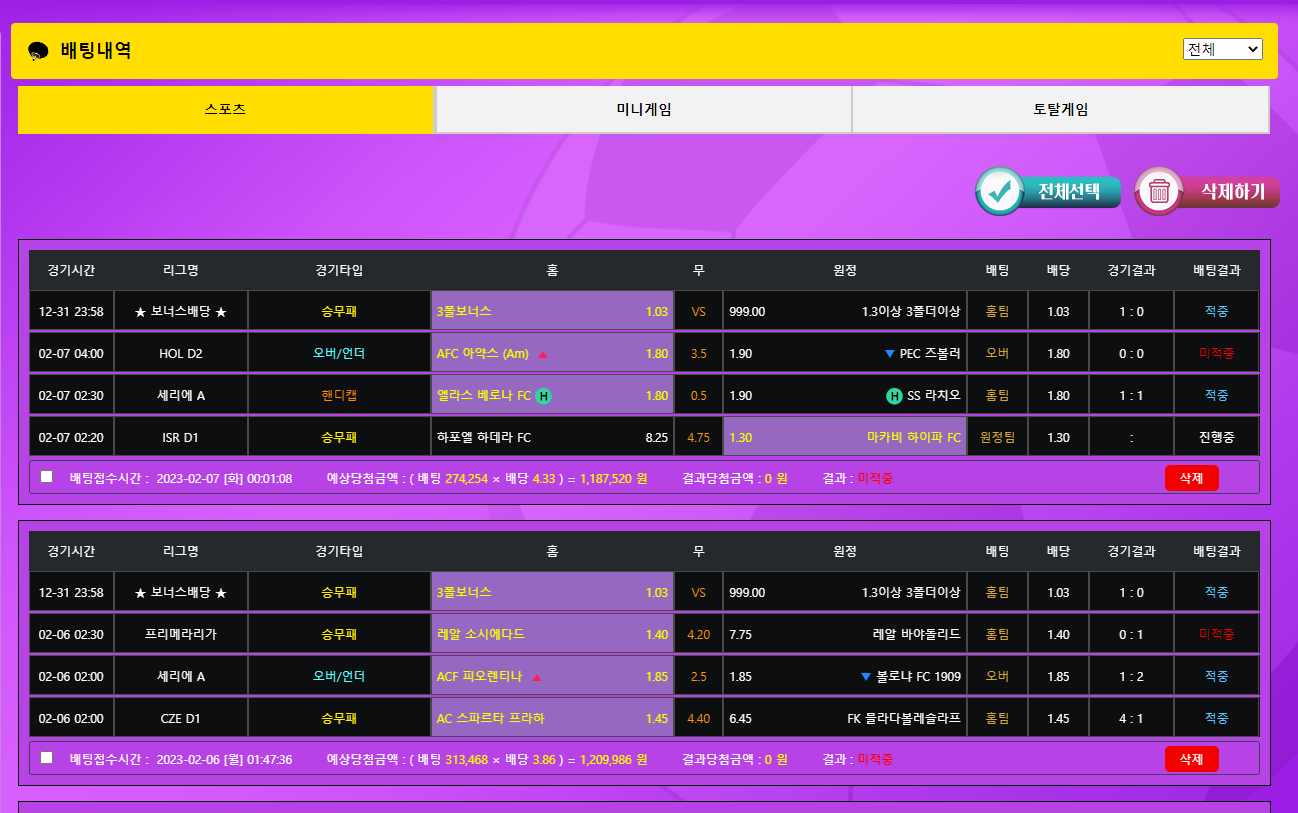Open the 전체 filter dropdown
Image resolution: width=1298 pixels, height=813 pixels.
pyautogui.click(x=1222, y=49)
